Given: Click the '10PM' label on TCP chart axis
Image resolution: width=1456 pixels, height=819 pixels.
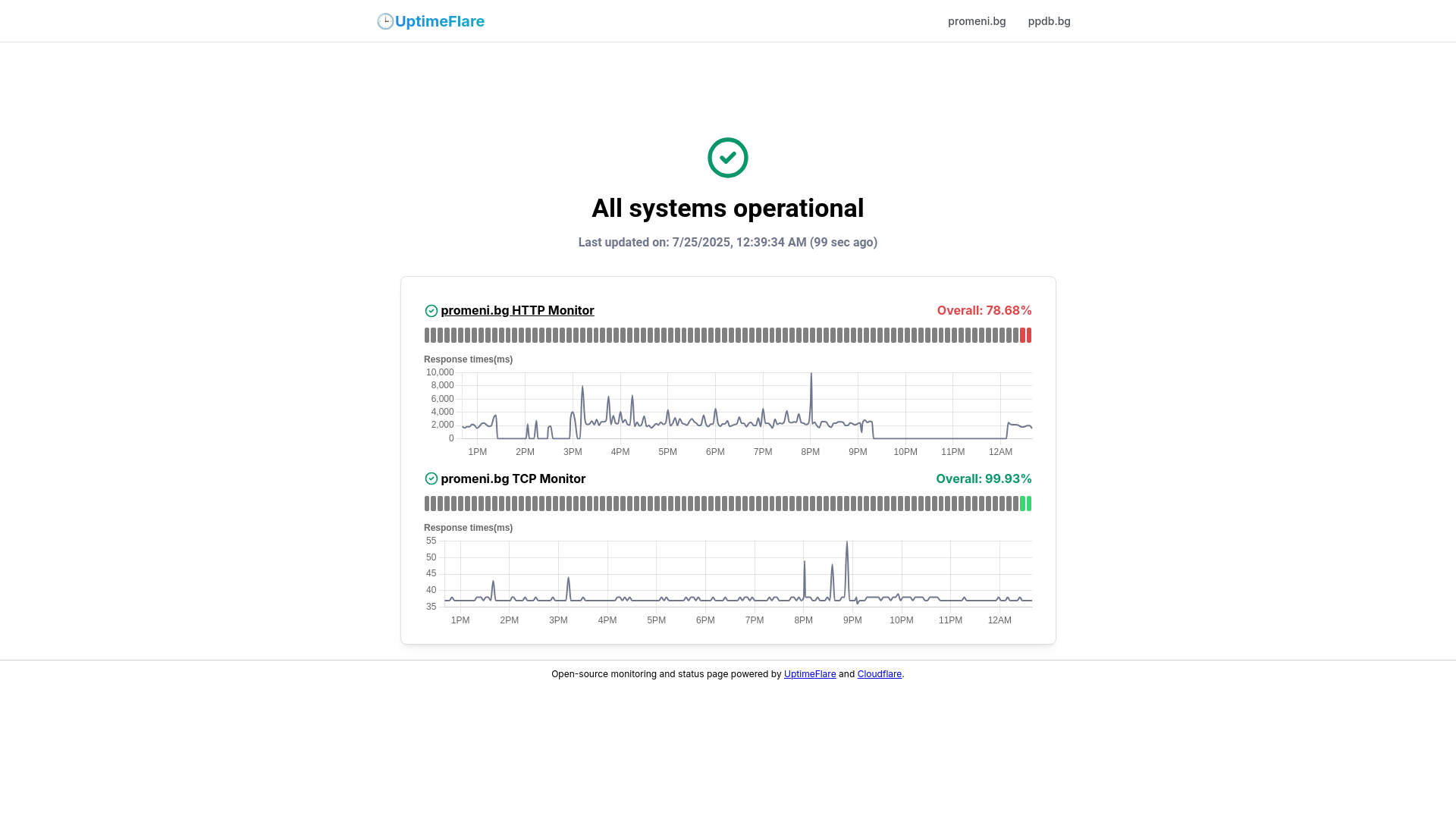Looking at the screenshot, I should [902, 620].
